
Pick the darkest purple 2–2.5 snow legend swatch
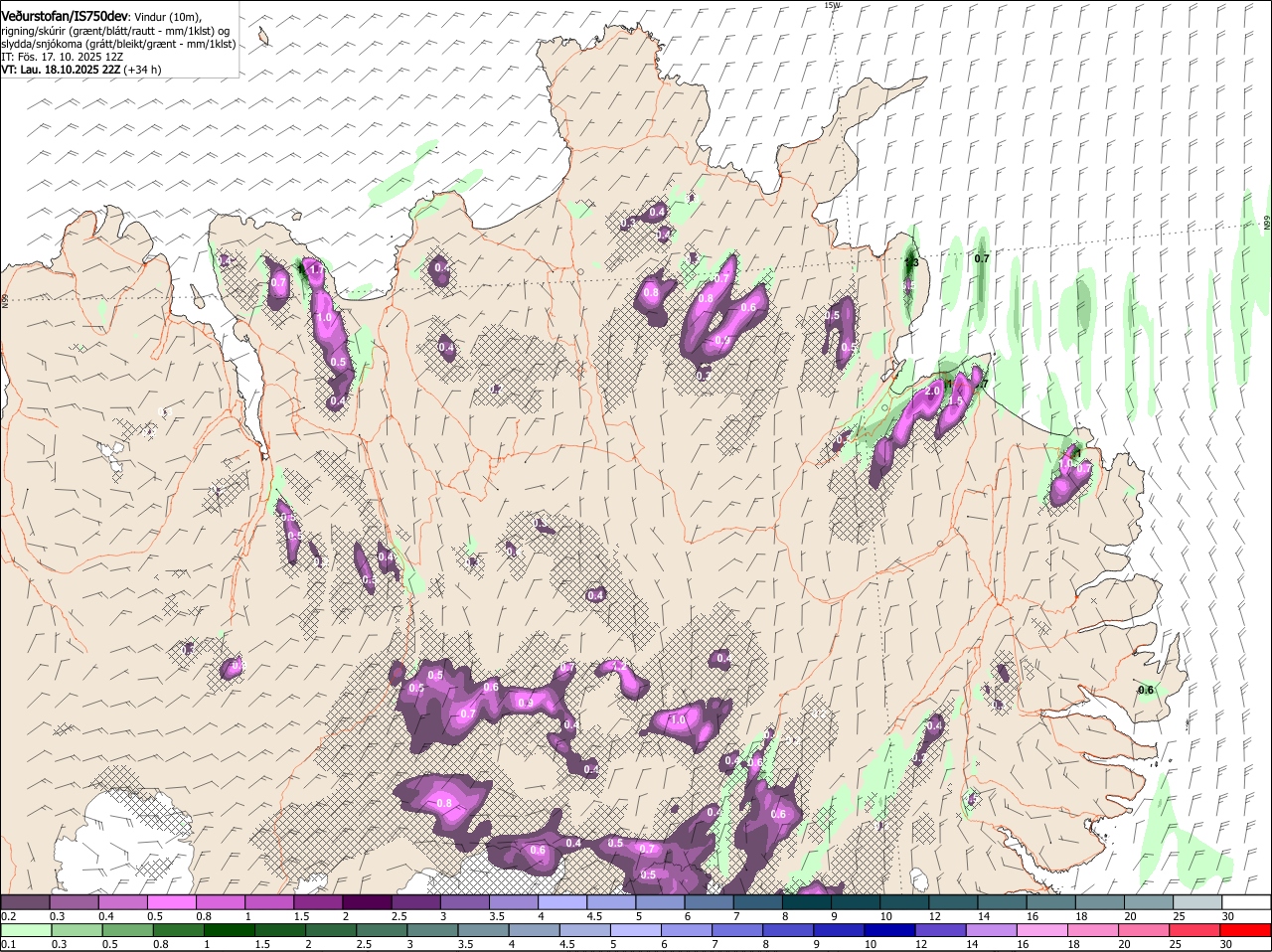pyautogui.click(x=367, y=902)
